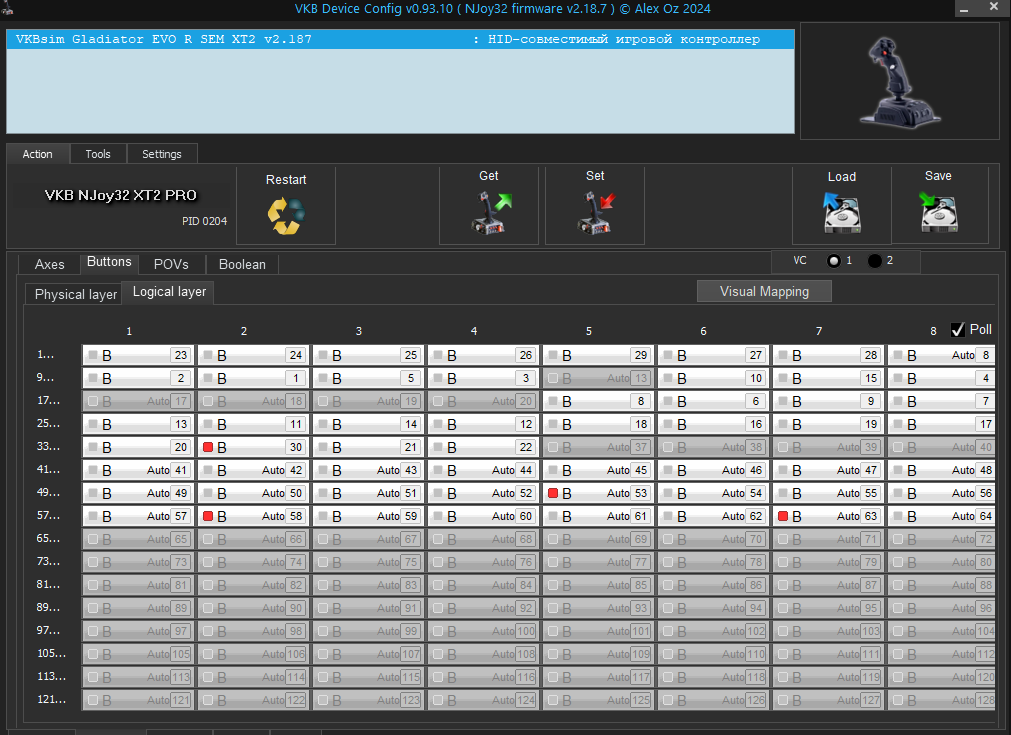Select the Logical layer tab
Viewport: 1011px width, 735px height.
169,292
